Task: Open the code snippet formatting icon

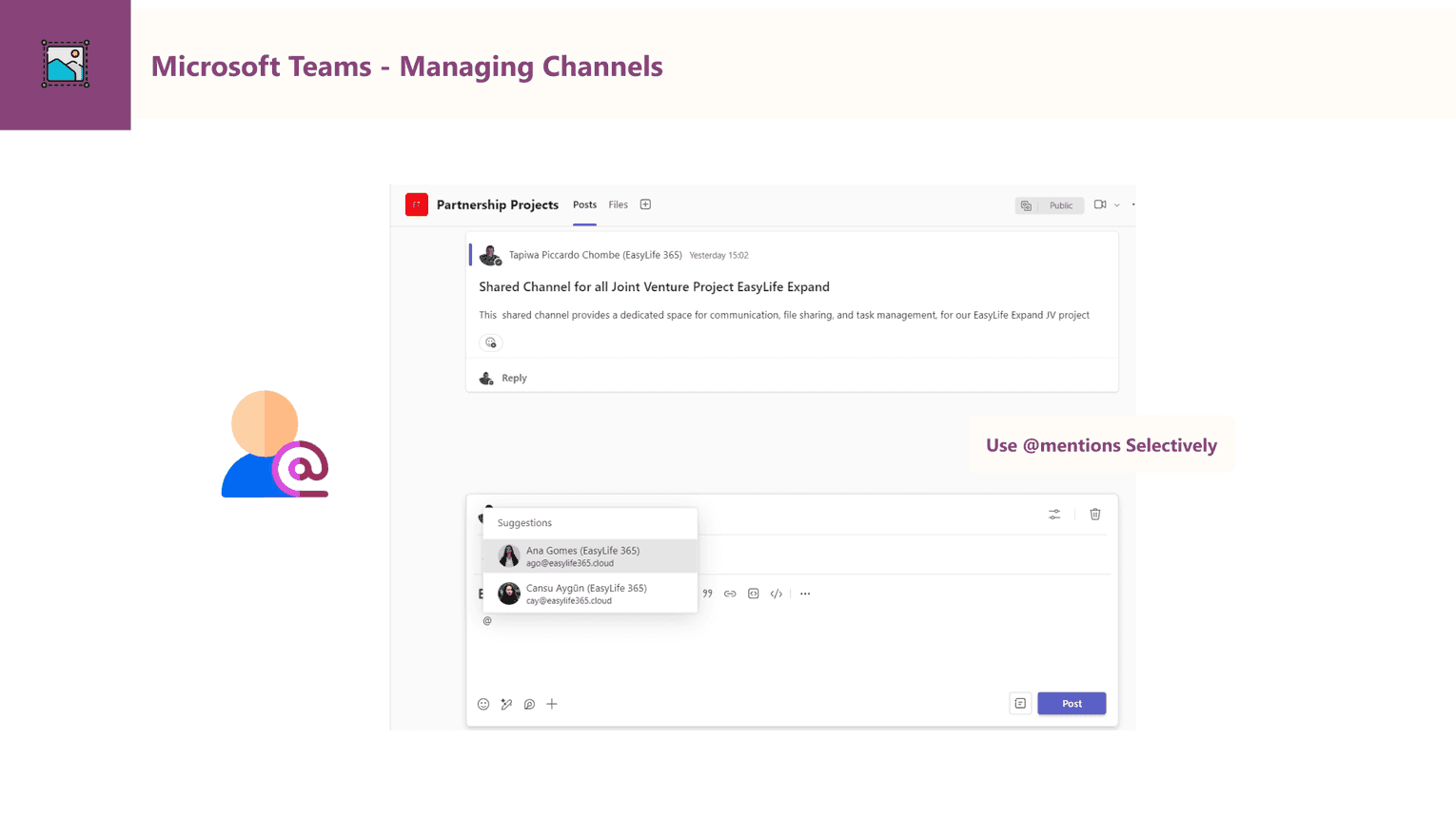Action: [776, 593]
